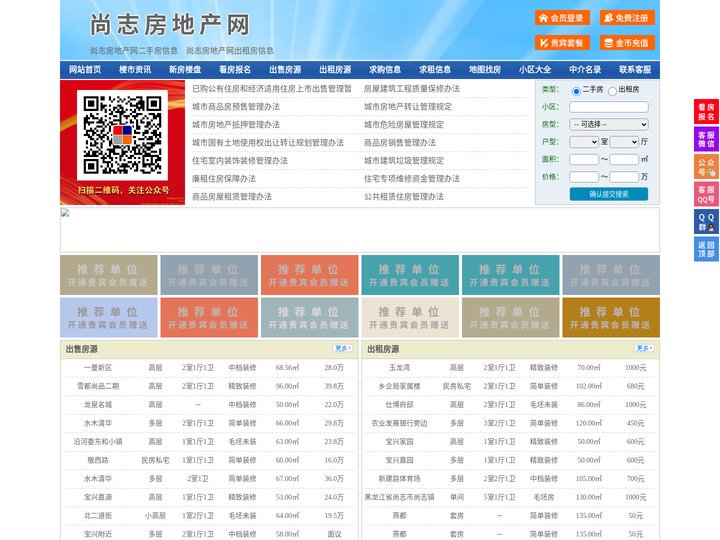Open the 一曼新区 sale listing
Image resolution: width=720 pixels, height=540 pixels.
point(98,368)
